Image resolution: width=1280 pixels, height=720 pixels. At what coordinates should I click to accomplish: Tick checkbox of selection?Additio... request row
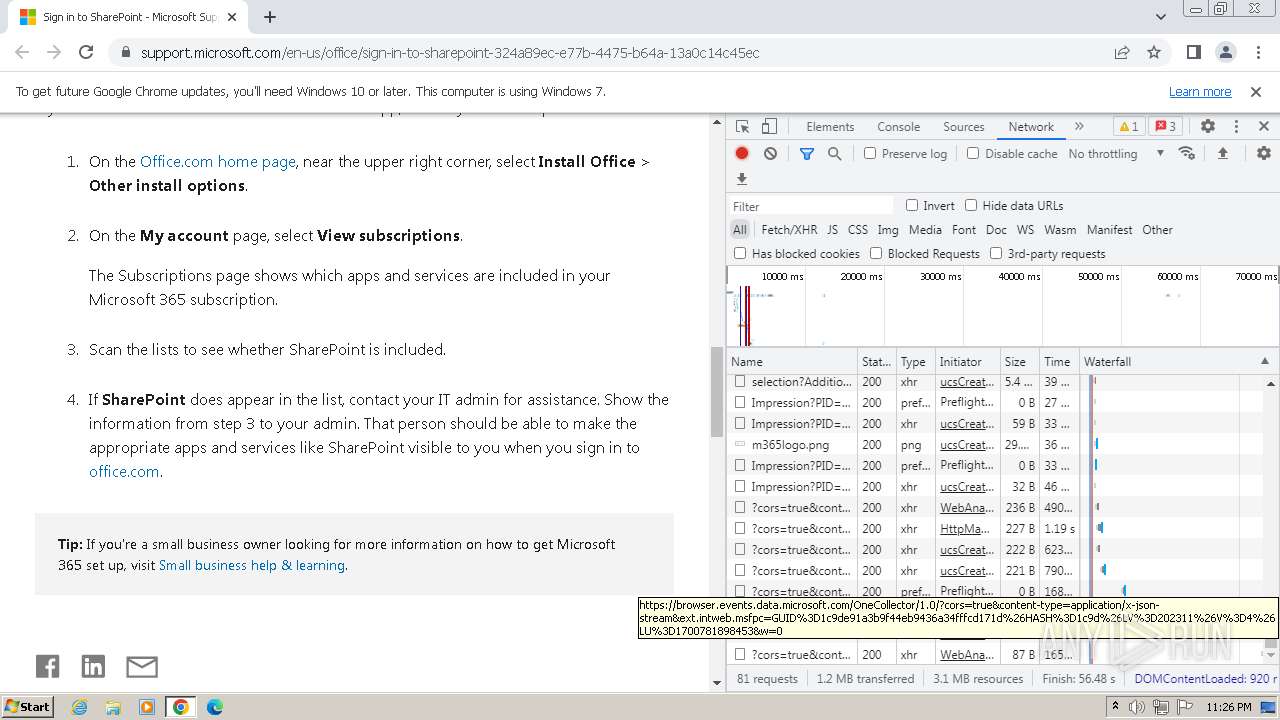[x=740, y=381]
